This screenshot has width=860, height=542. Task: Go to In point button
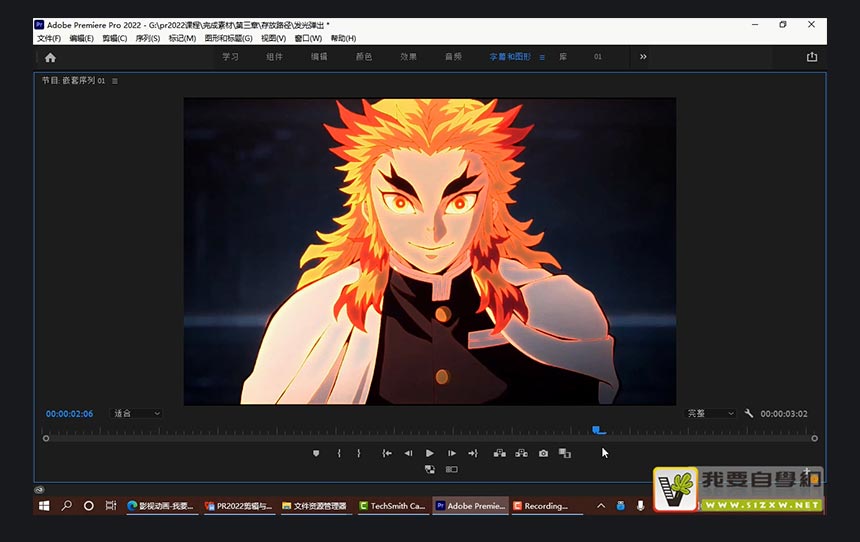[x=387, y=454]
